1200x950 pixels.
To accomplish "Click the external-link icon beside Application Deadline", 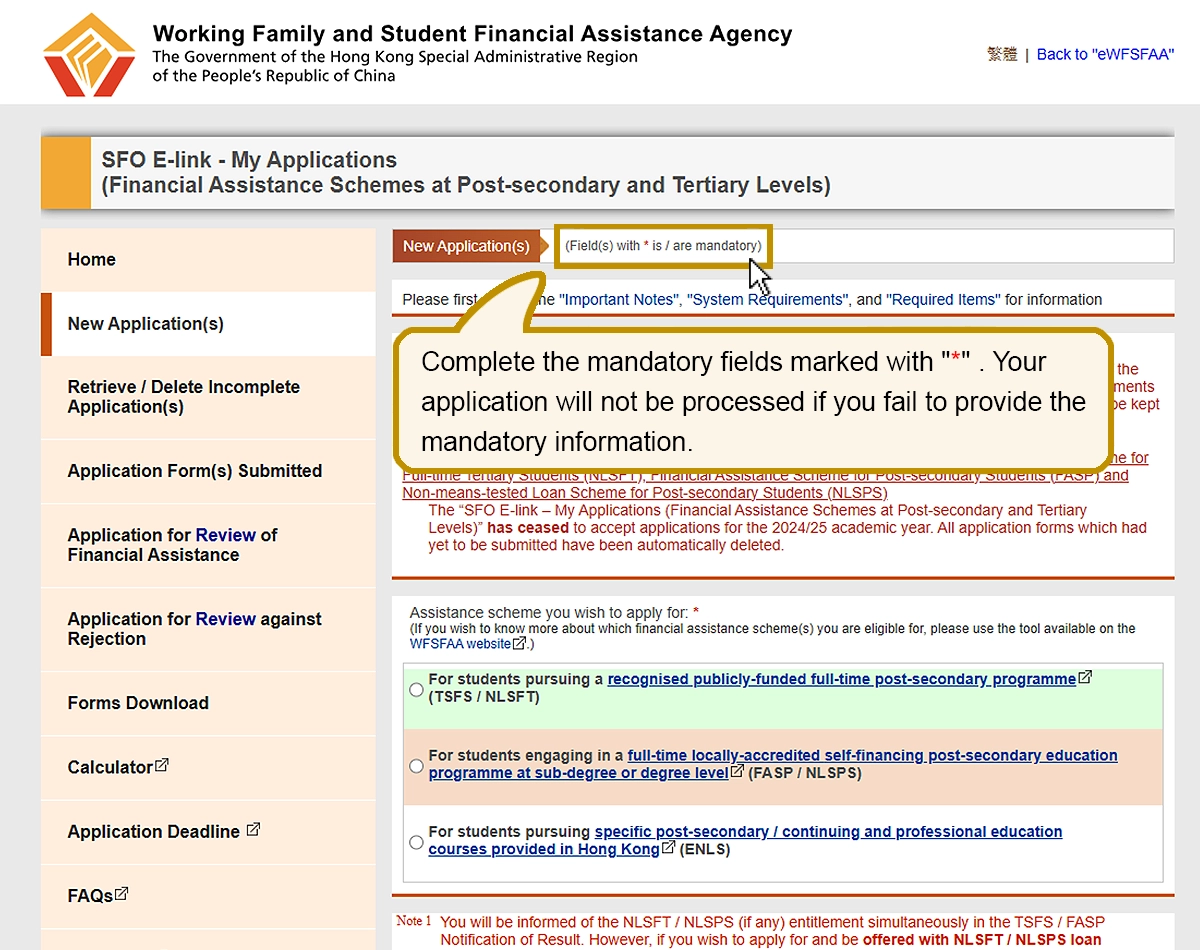I will click(253, 830).
